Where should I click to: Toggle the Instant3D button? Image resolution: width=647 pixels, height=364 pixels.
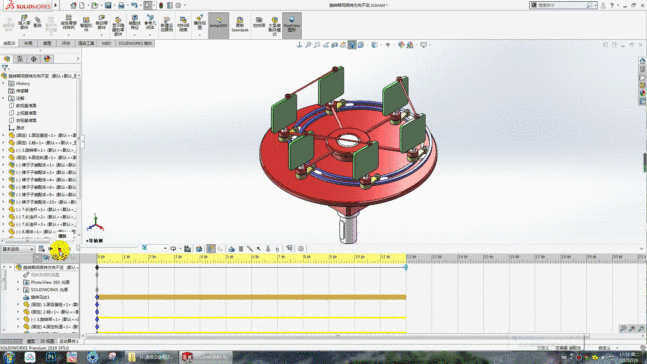[x=219, y=25]
